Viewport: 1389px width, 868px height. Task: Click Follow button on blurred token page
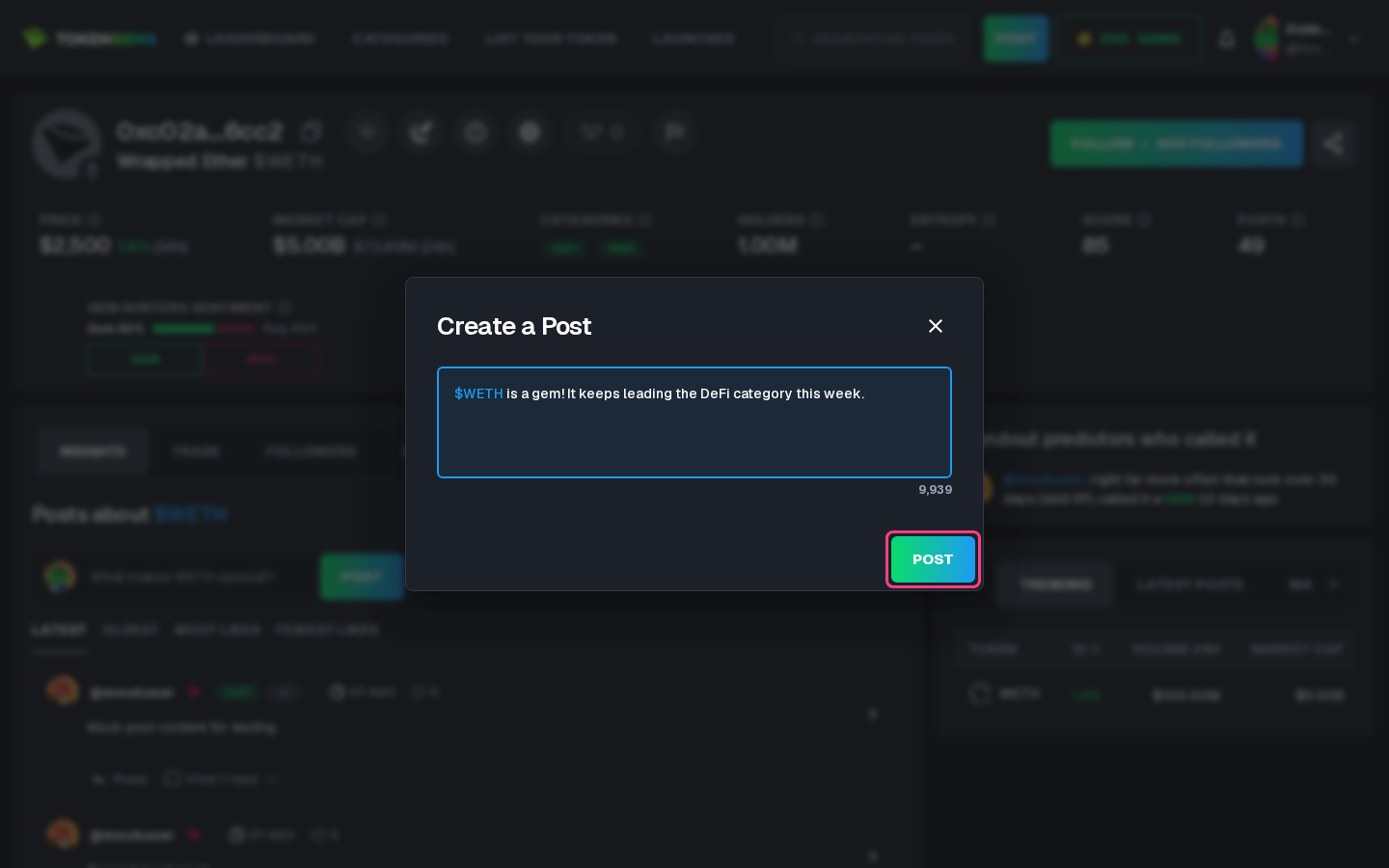coord(1176,144)
